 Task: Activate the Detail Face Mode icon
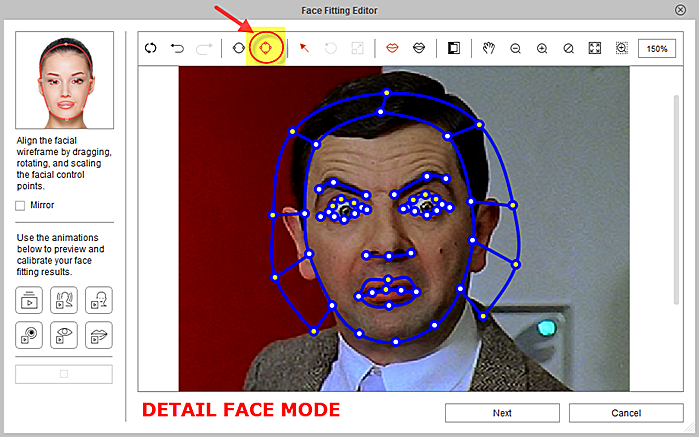click(x=266, y=48)
